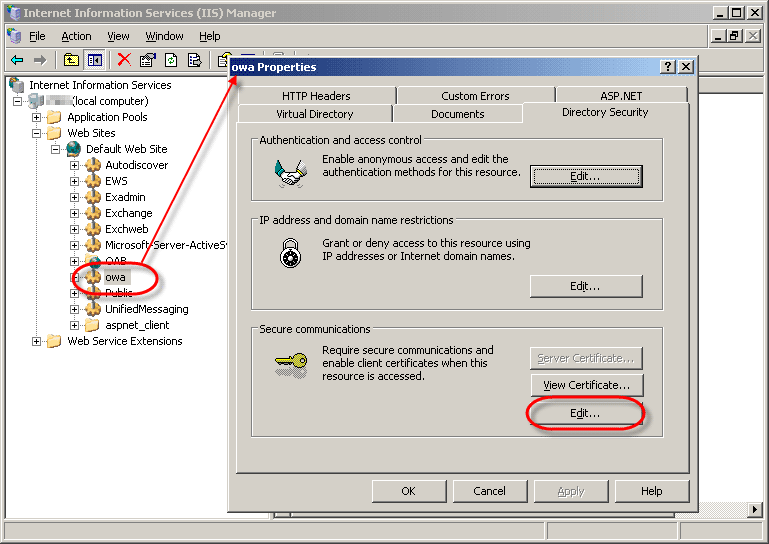769x544 pixels.
Task: Switch to the Documents tab
Action: coord(458,114)
